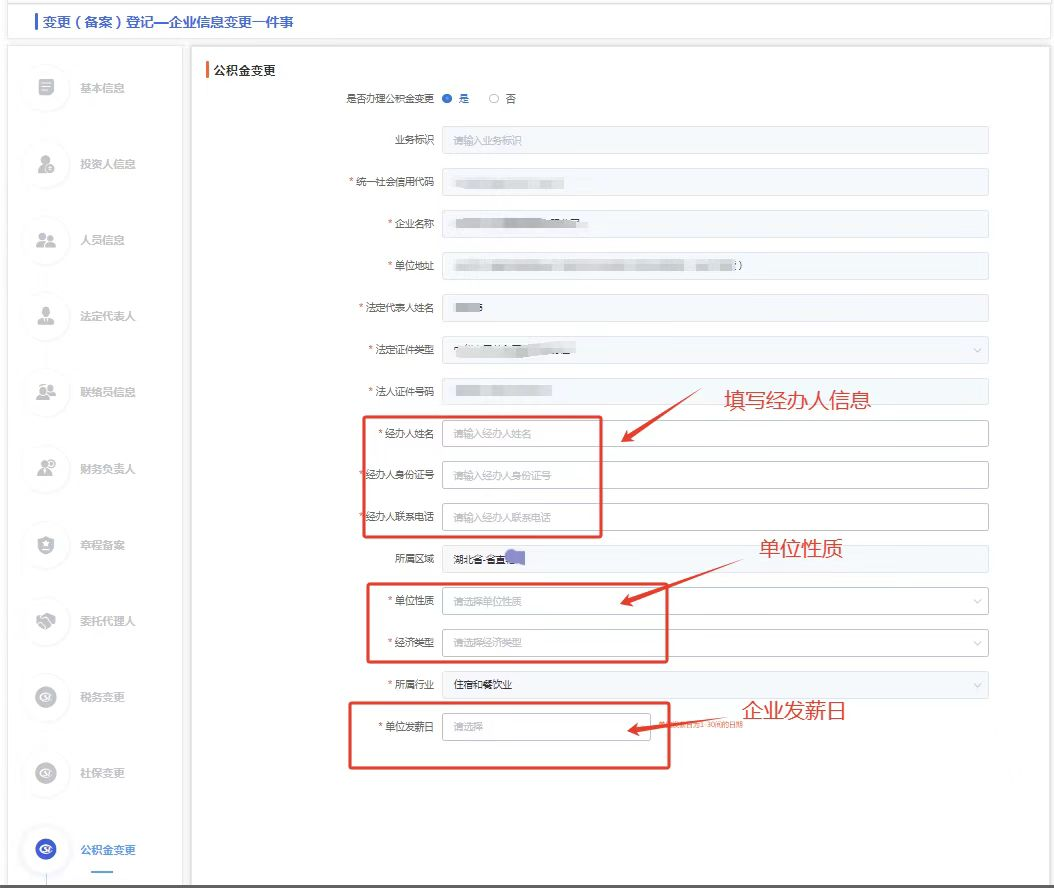The height and width of the screenshot is (888, 1054).
Task: Open the 税务变更 step label
Action: click(102, 697)
